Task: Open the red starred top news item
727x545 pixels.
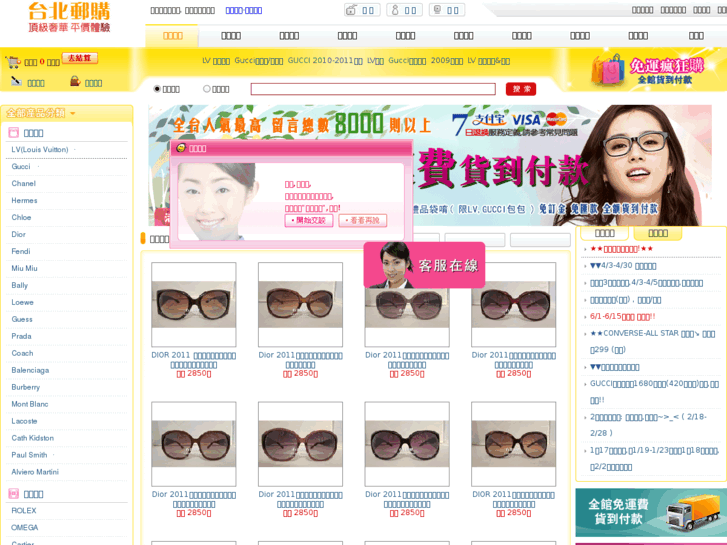Action: coord(621,249)
